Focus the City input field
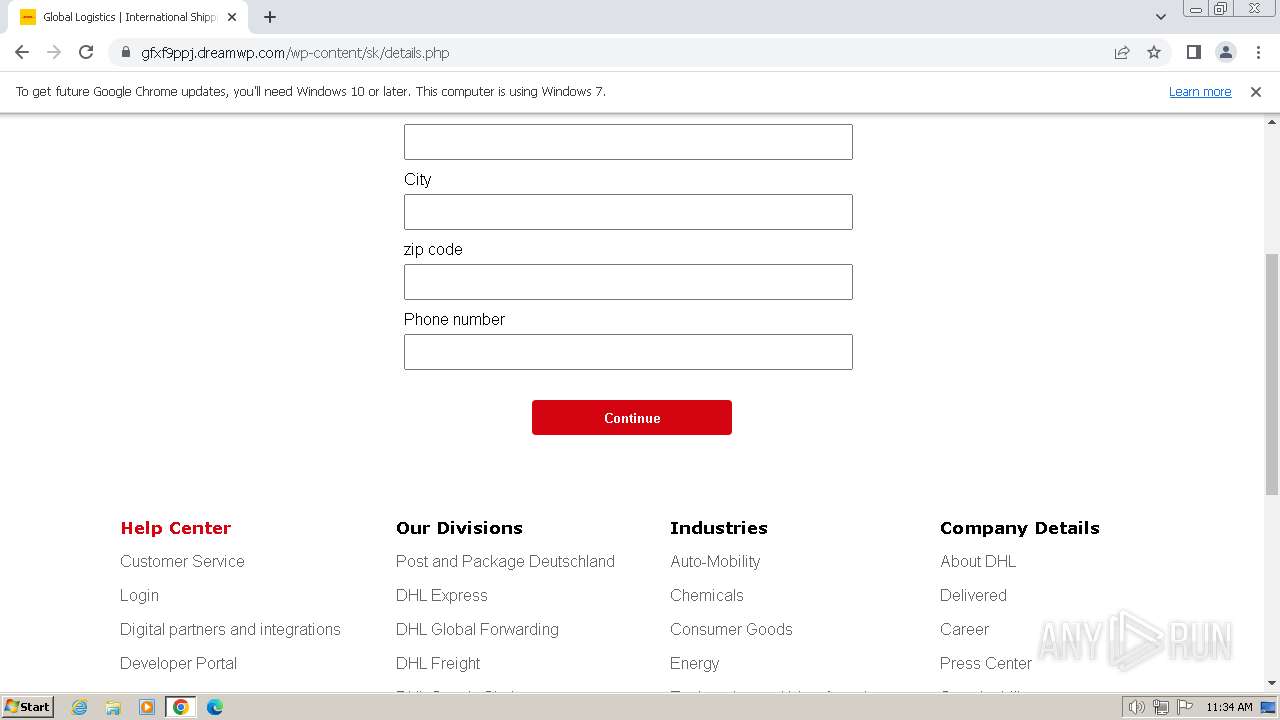 pos(628,212)
